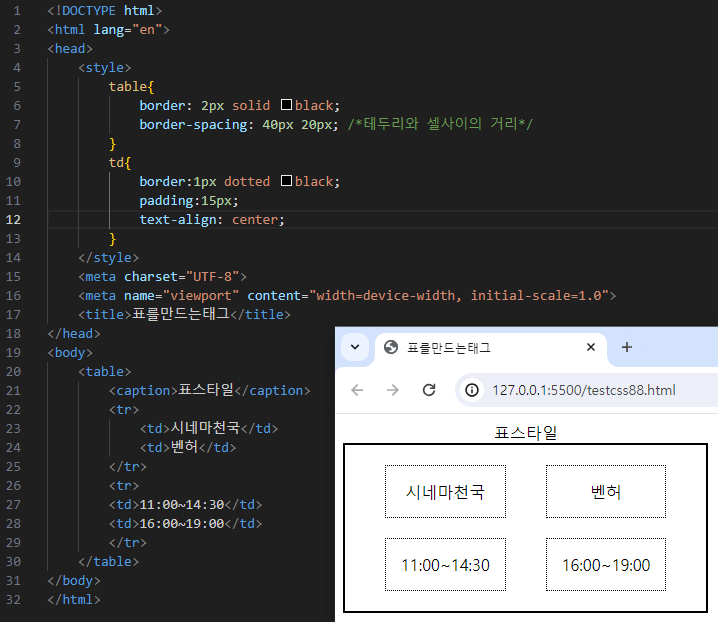Select the 표를만드는태그 browser tab
Screen dimensions: 718x622
coord(491,348)
